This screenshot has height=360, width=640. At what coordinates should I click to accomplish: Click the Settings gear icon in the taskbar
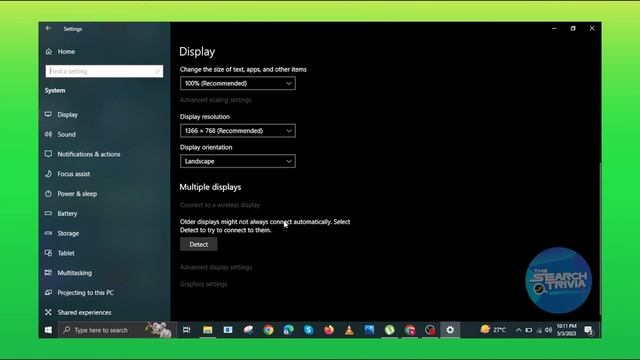point(450,330)
